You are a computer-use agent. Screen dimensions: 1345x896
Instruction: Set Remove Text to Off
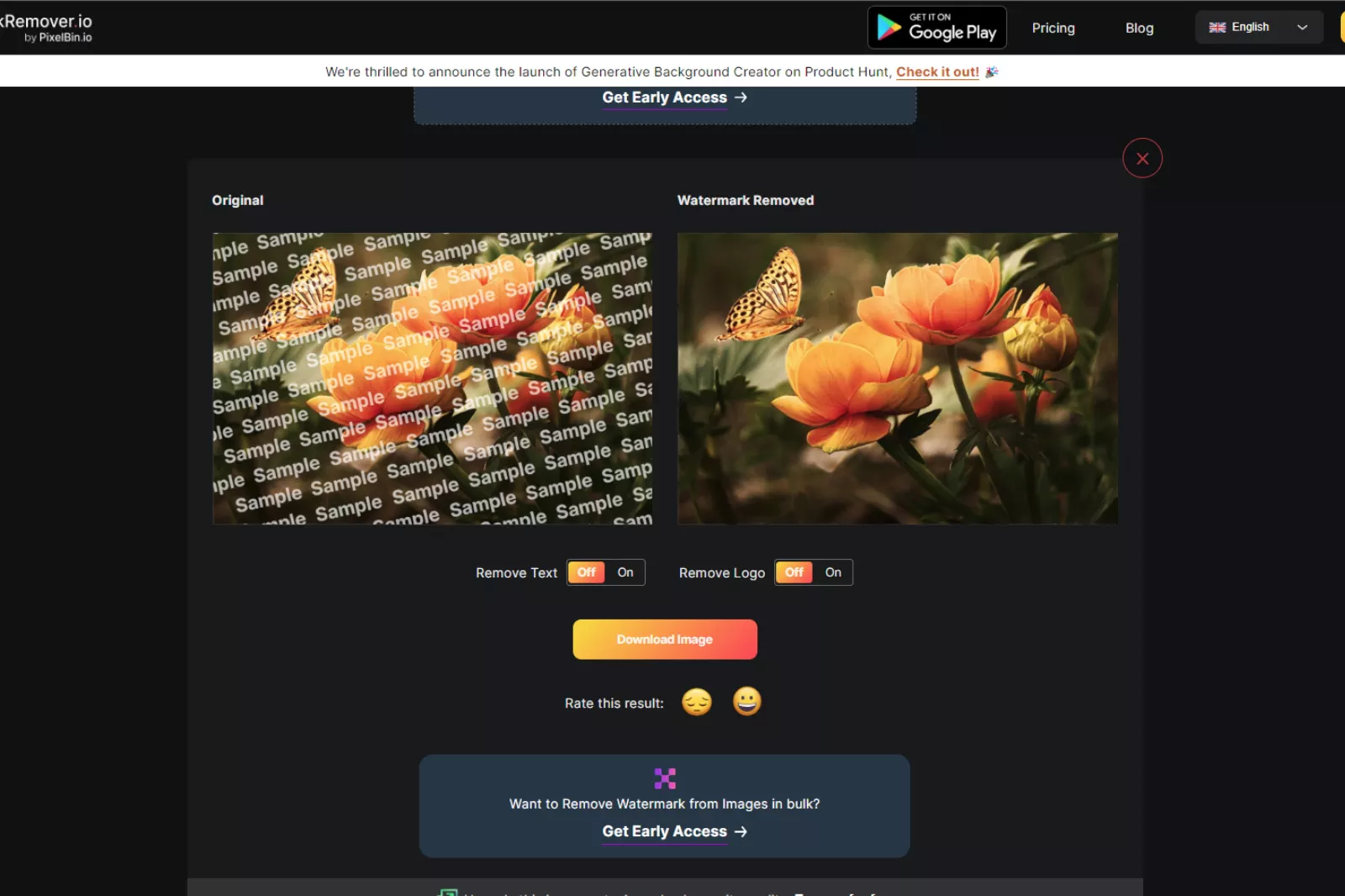coord(586,572)
